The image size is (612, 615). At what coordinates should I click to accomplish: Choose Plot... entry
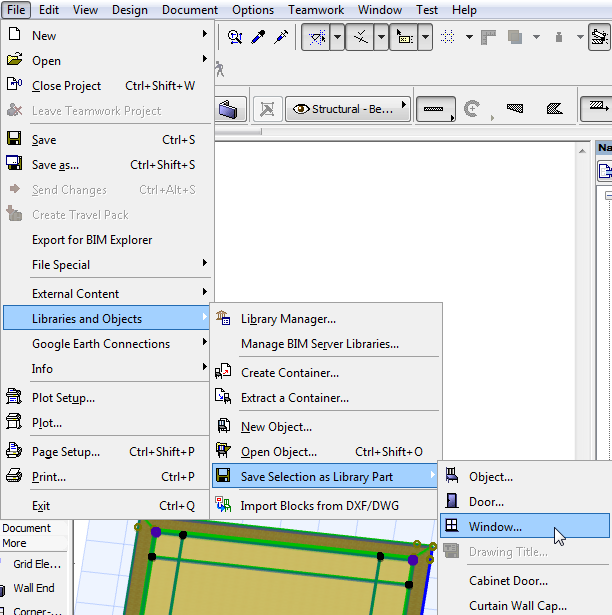pos(107,423)
